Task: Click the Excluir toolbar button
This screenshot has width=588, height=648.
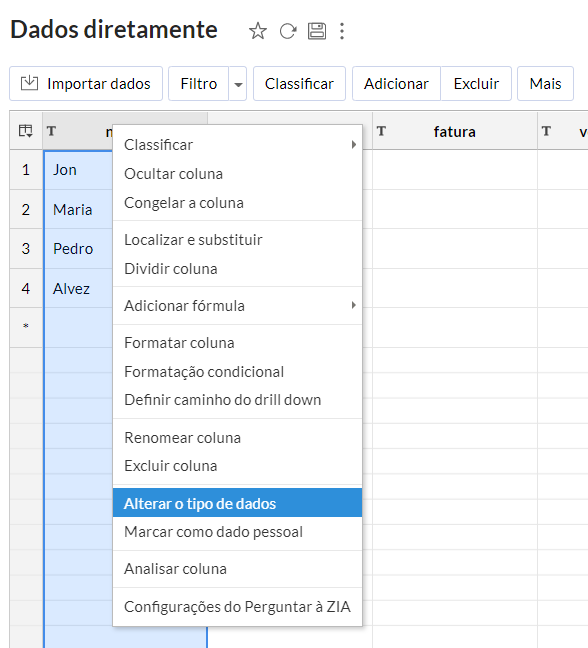Action: click(x=476, y=84)
